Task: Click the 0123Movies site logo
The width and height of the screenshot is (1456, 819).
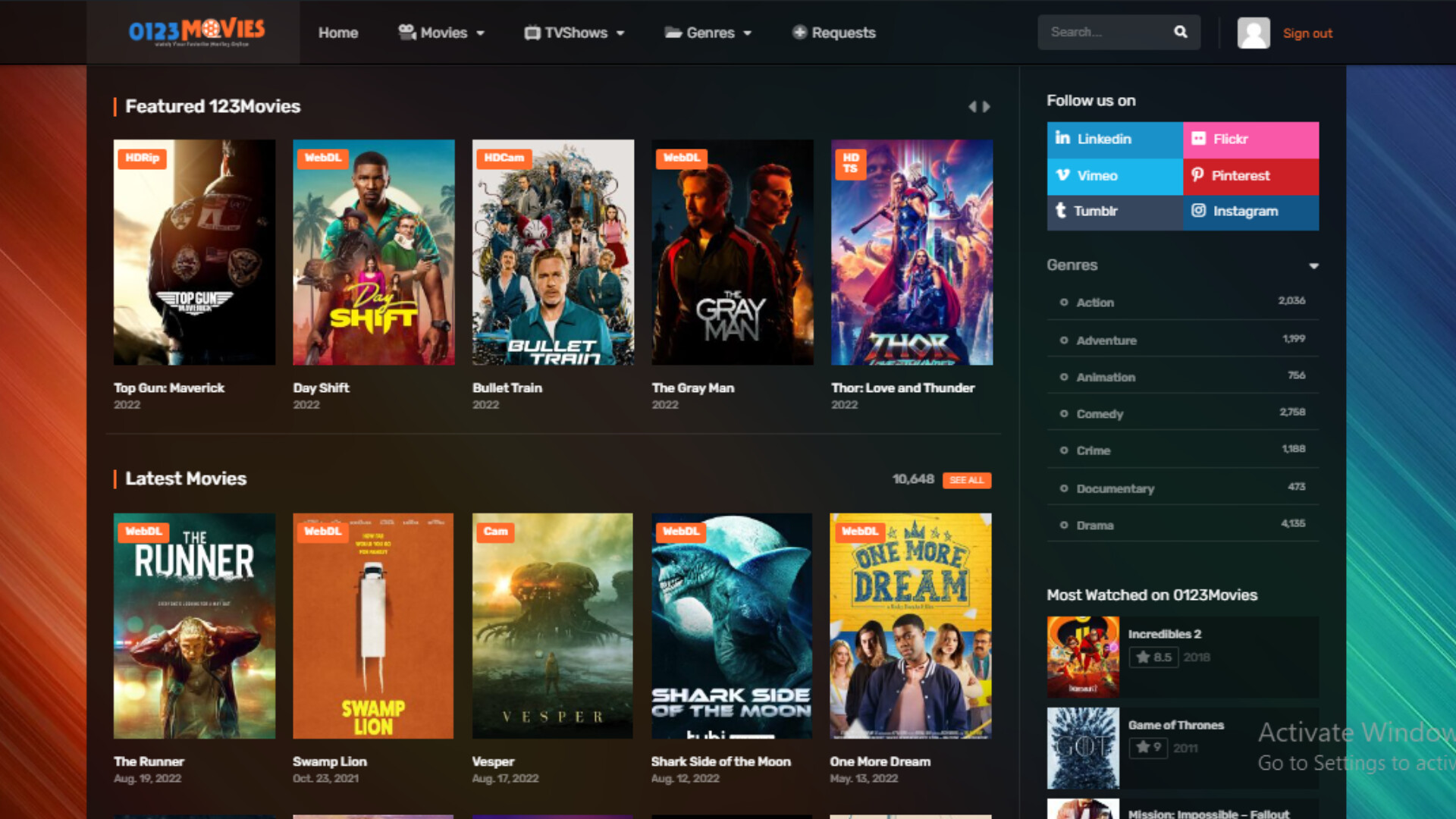Action: [x=198, y=32]
